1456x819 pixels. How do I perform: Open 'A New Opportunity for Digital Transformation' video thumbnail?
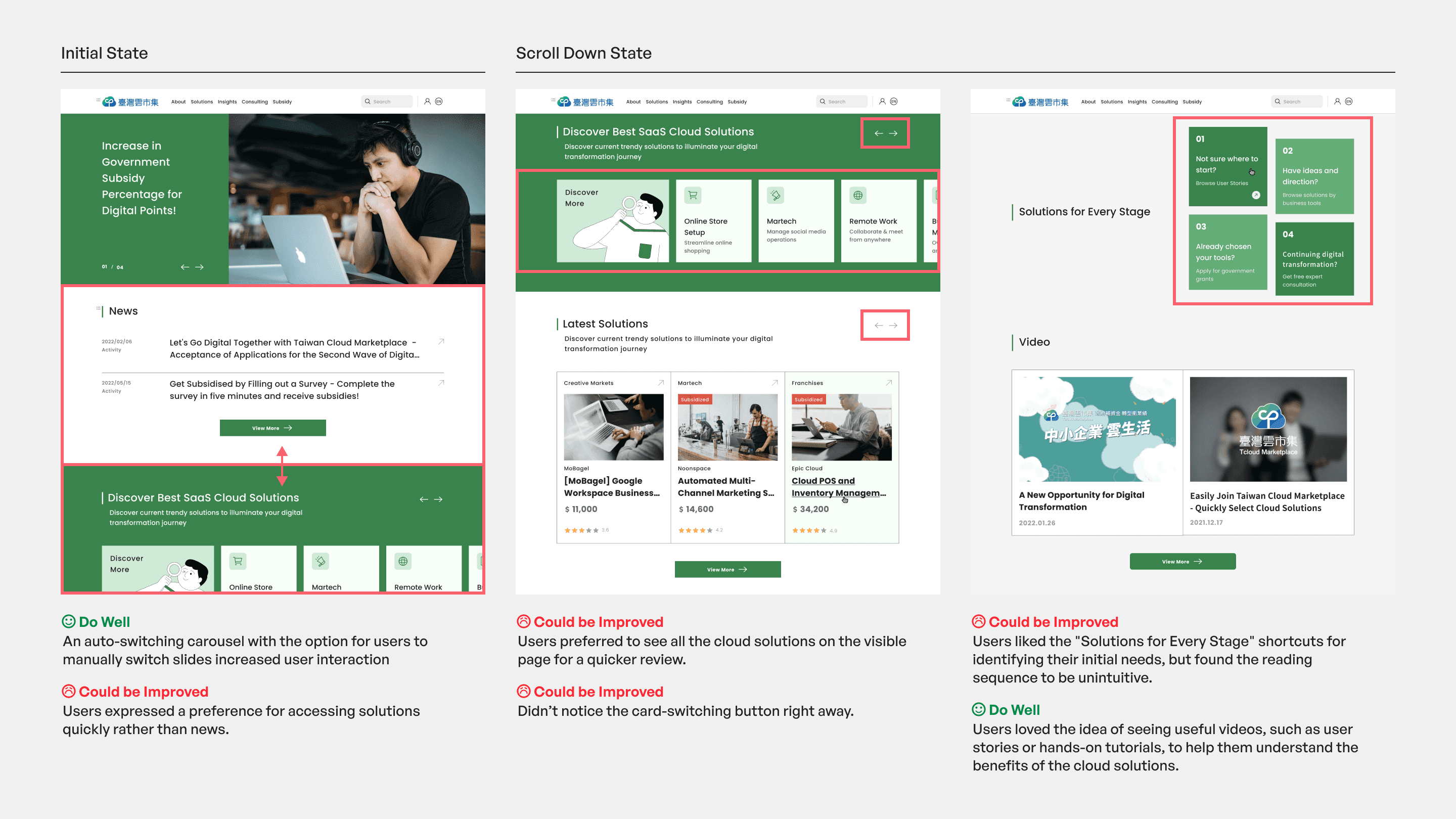[1097, 429]
